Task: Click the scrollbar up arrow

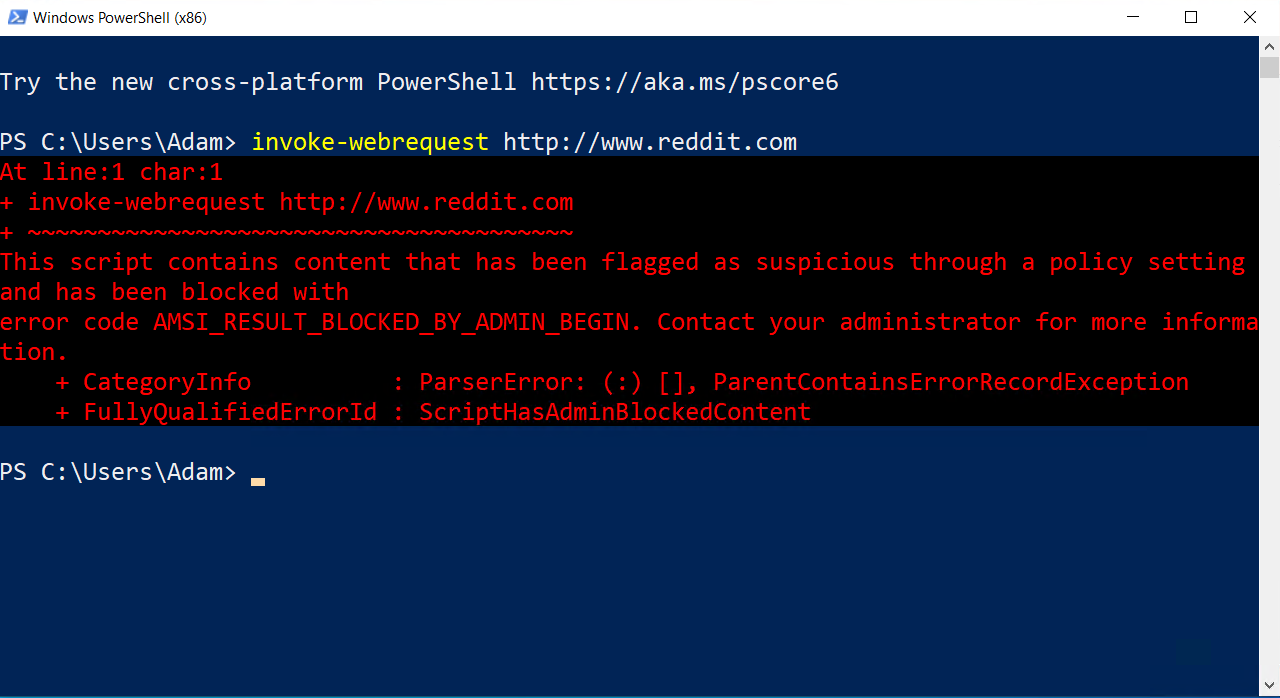Action: pos(1268,46)
